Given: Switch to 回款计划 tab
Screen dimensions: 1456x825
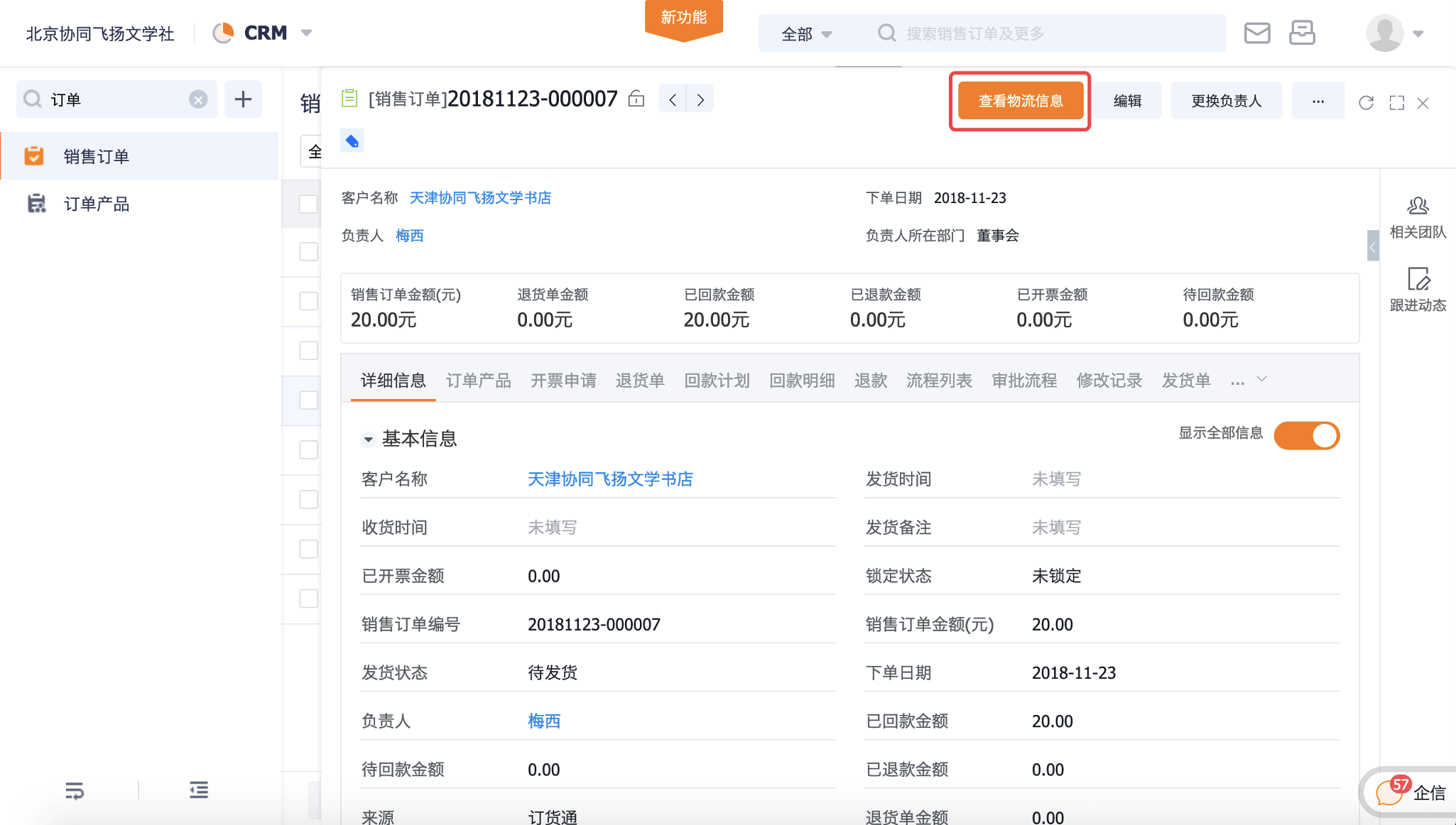Looking at the screenshot, I should (x=717, y=381).
